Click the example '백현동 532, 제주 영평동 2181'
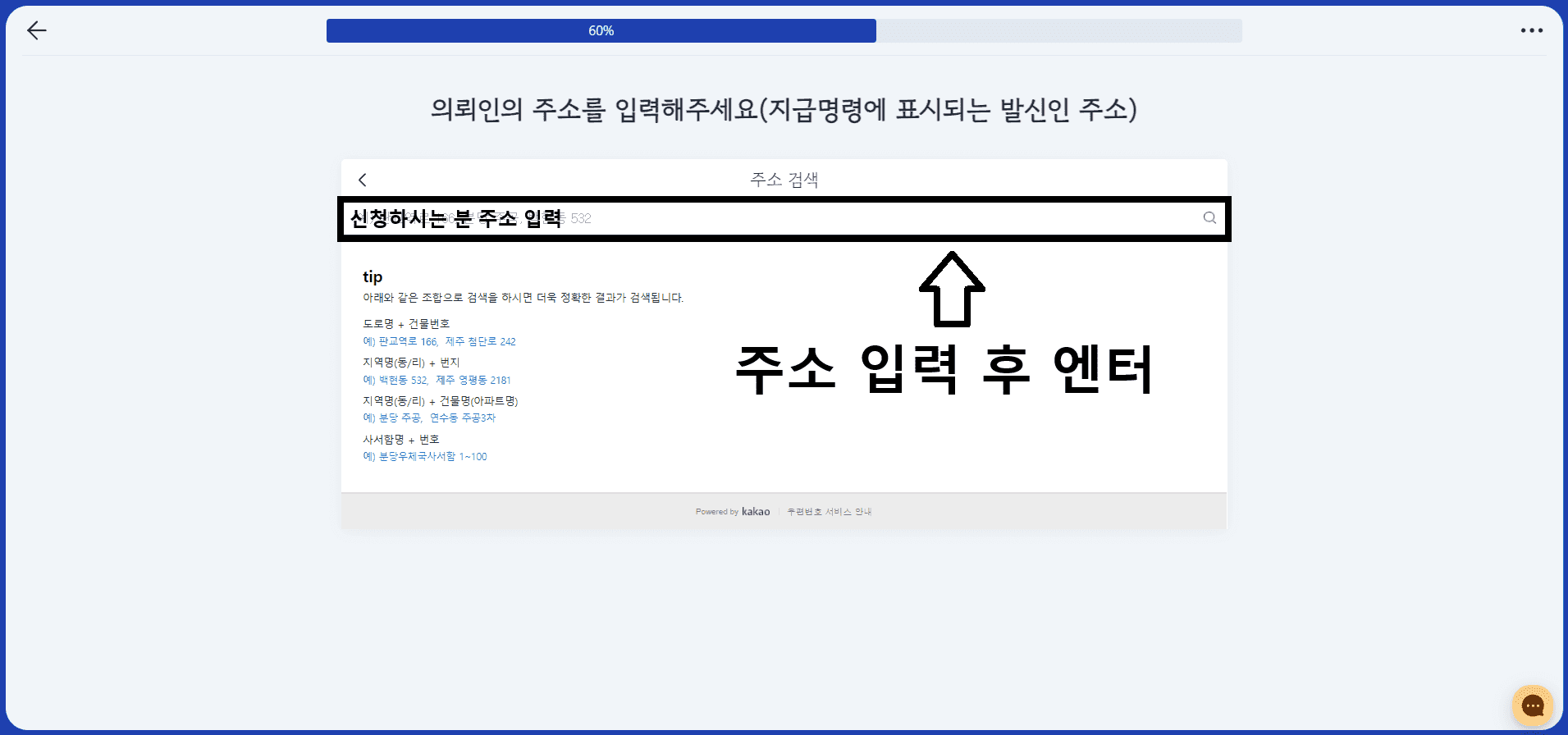This screenshot has height=735, width=1568. click(437, 380)
